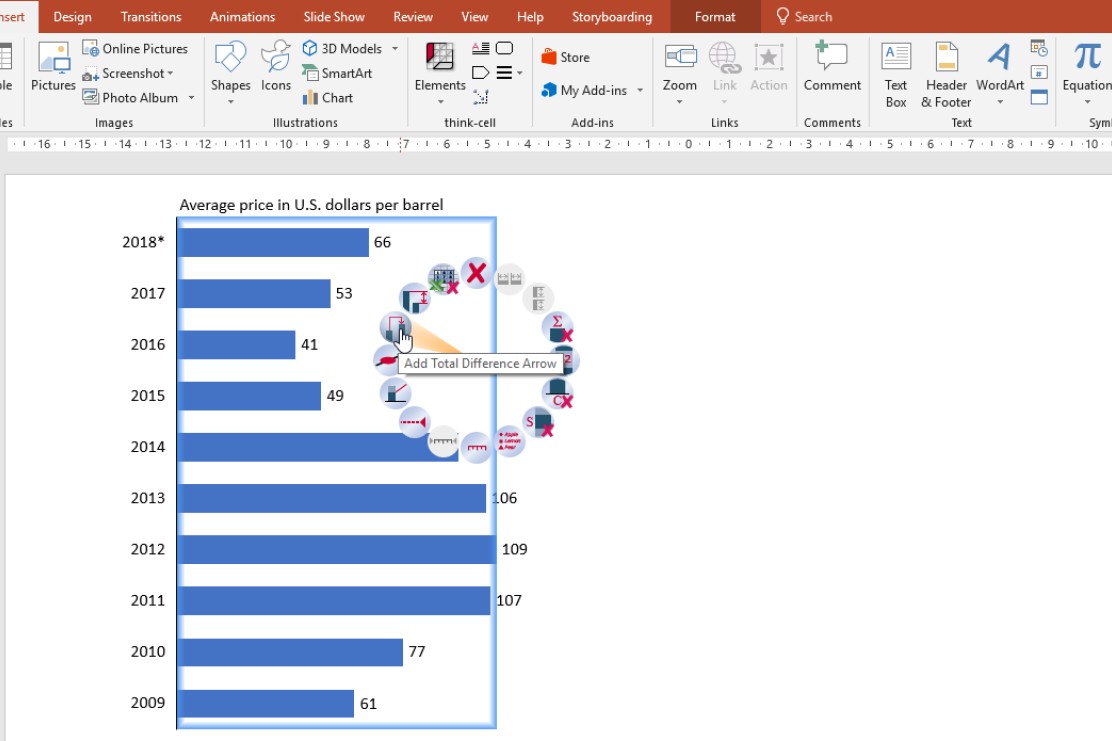This screenshot has width=1112, height=741.
Task: Click think-cell three lines icon
Action: click(x=504, y=72)
